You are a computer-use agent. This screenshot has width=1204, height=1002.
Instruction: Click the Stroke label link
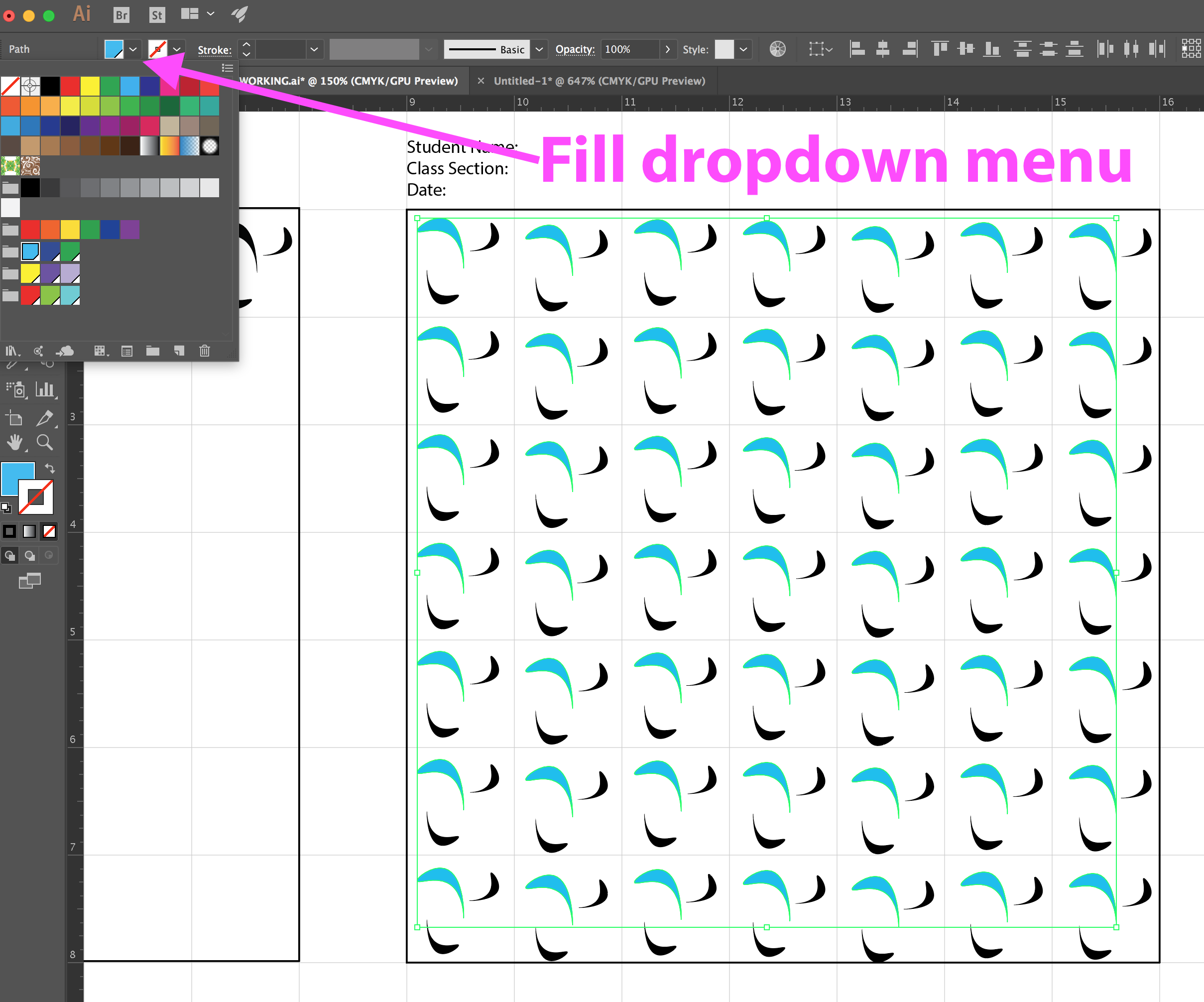[x=215, y=50]
